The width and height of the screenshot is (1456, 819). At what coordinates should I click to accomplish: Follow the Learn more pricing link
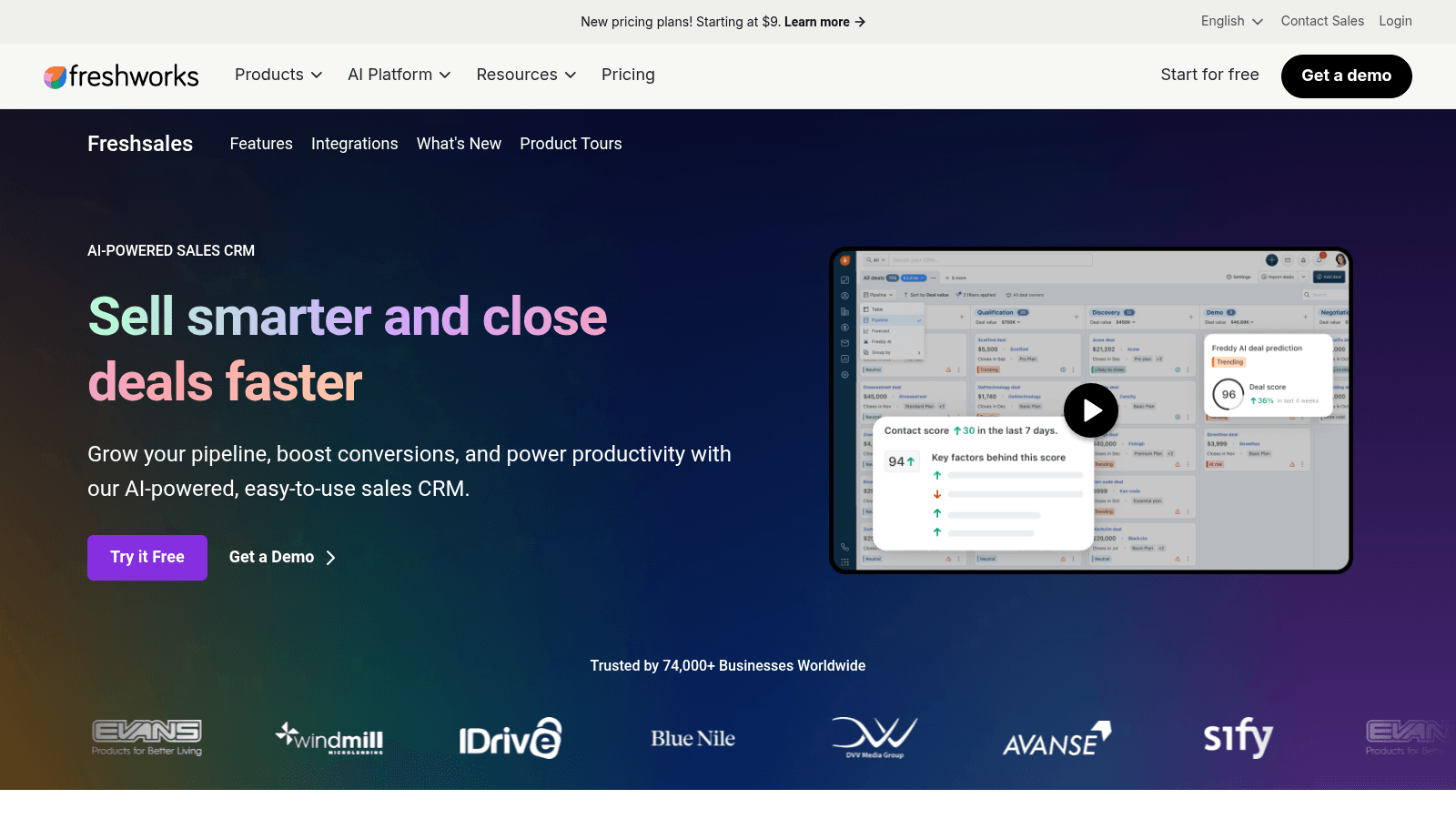(x=824, y=22)
